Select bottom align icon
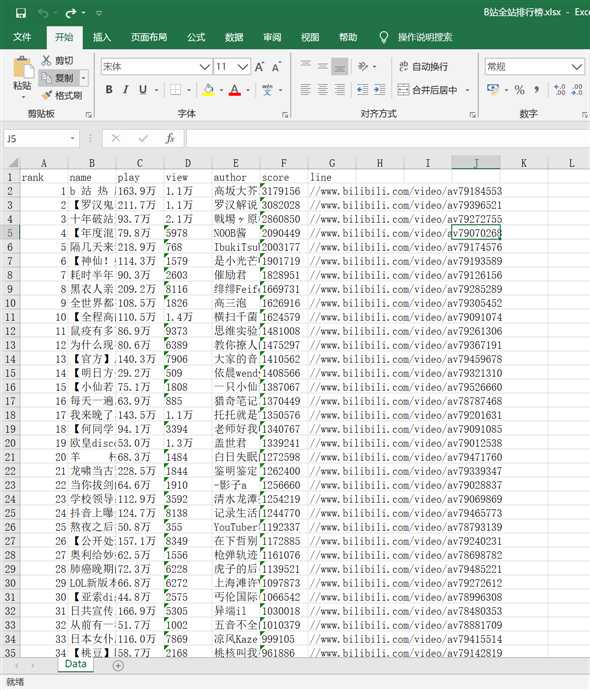 coord(340,66)
